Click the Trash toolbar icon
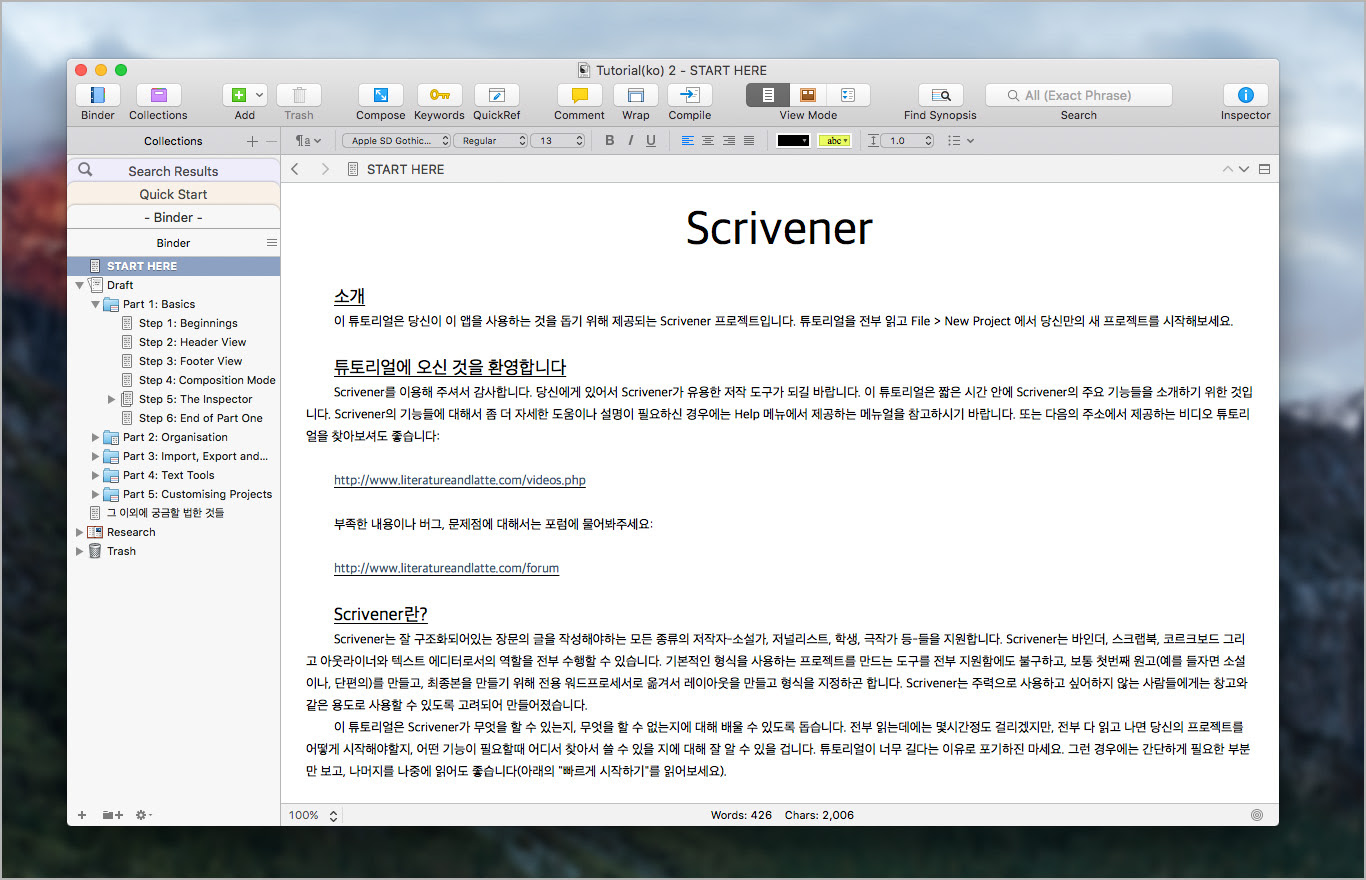The width and height of the screenshot is (1366, 880). 298,95
